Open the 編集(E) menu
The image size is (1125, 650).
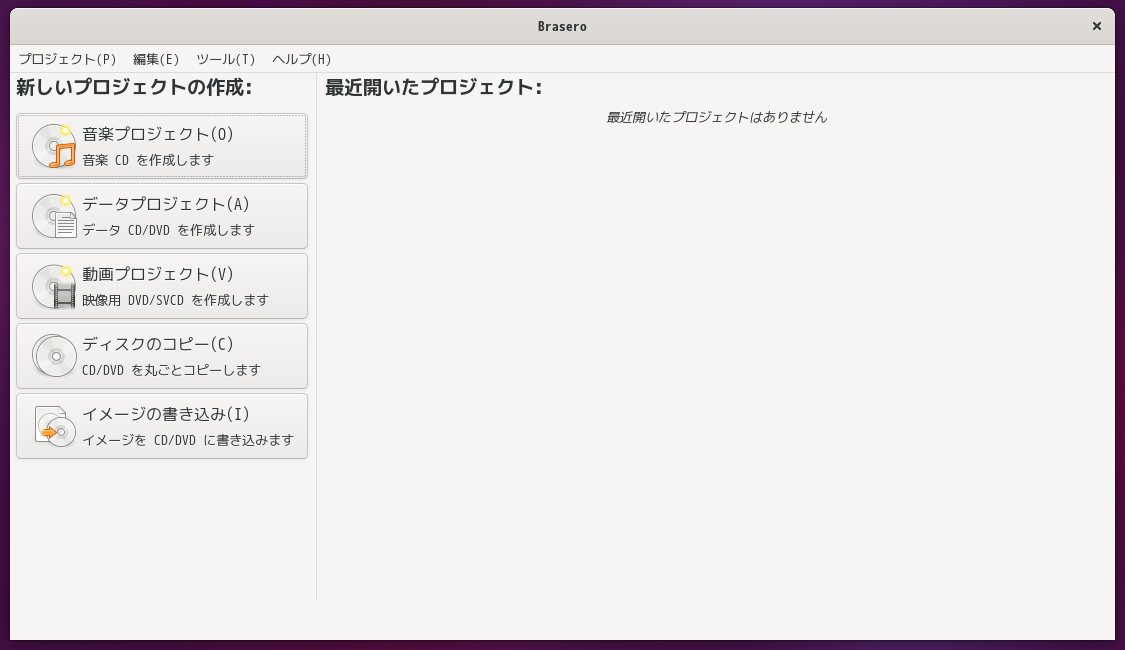[156, 59]
